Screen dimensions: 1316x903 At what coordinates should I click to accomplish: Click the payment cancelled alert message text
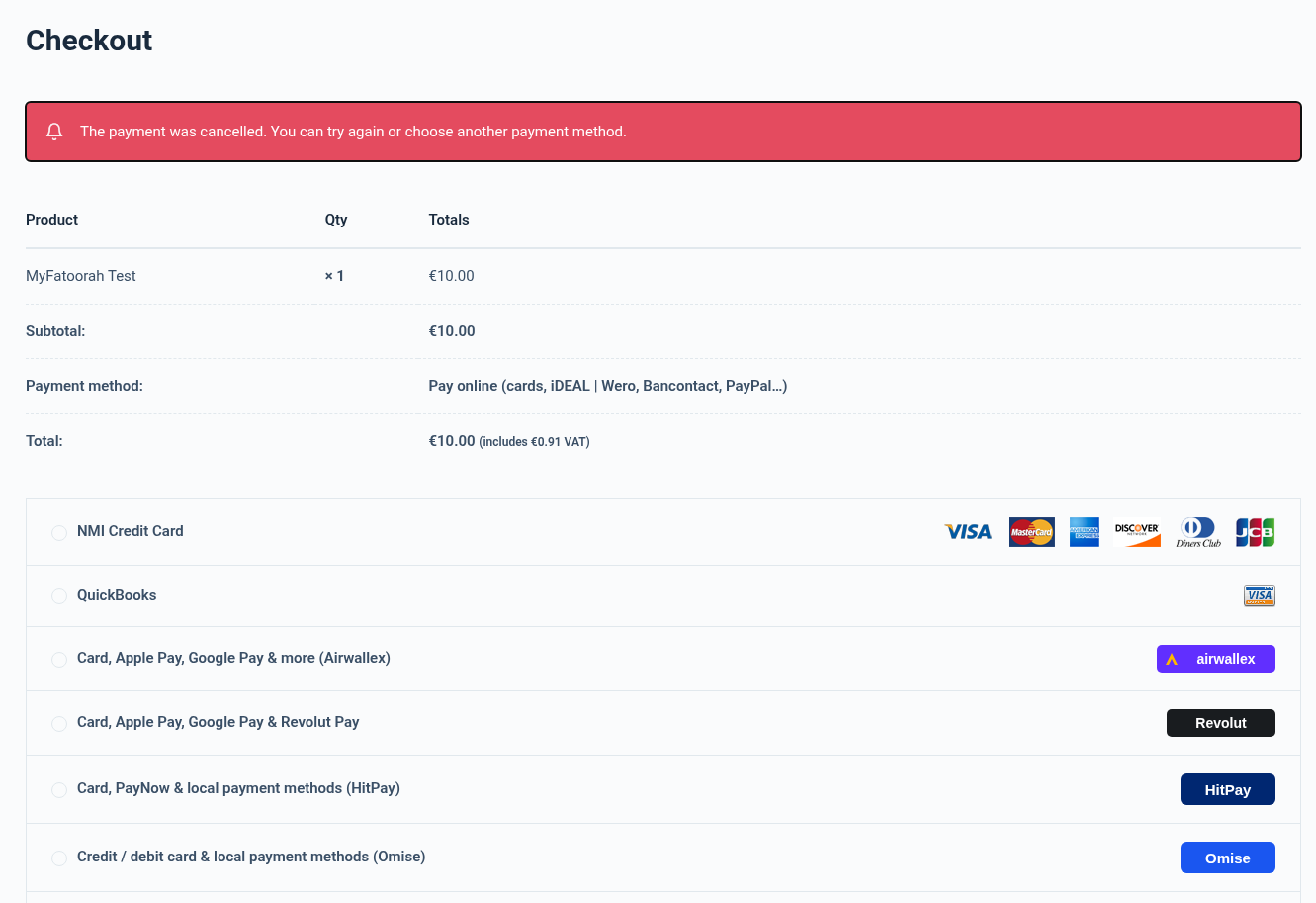(x=353, y=132)
